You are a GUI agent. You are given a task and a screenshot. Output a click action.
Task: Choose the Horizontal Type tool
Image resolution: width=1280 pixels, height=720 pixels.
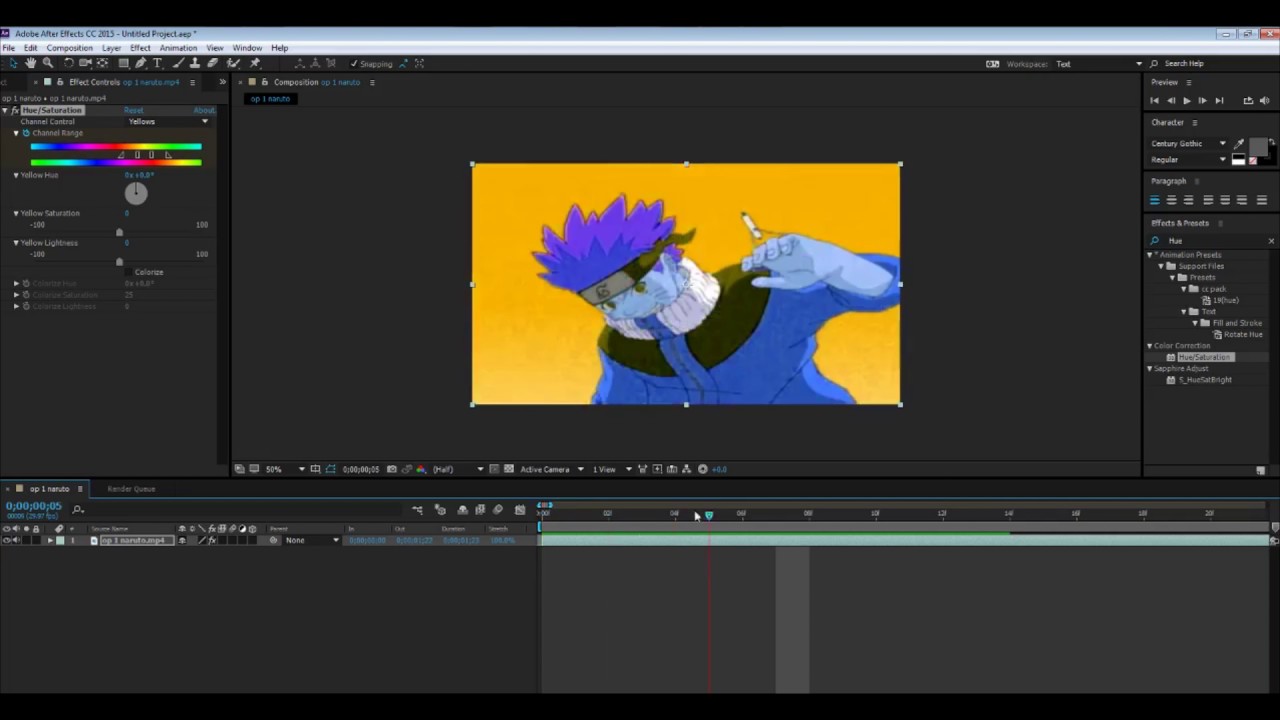click(x=157, y=63)
